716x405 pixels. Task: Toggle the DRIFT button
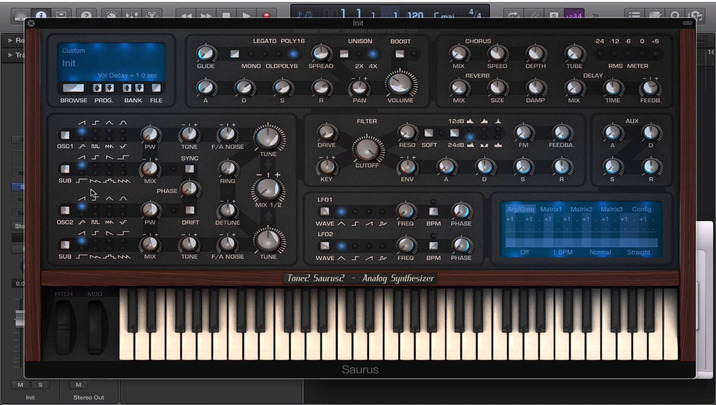pos(190,210)
